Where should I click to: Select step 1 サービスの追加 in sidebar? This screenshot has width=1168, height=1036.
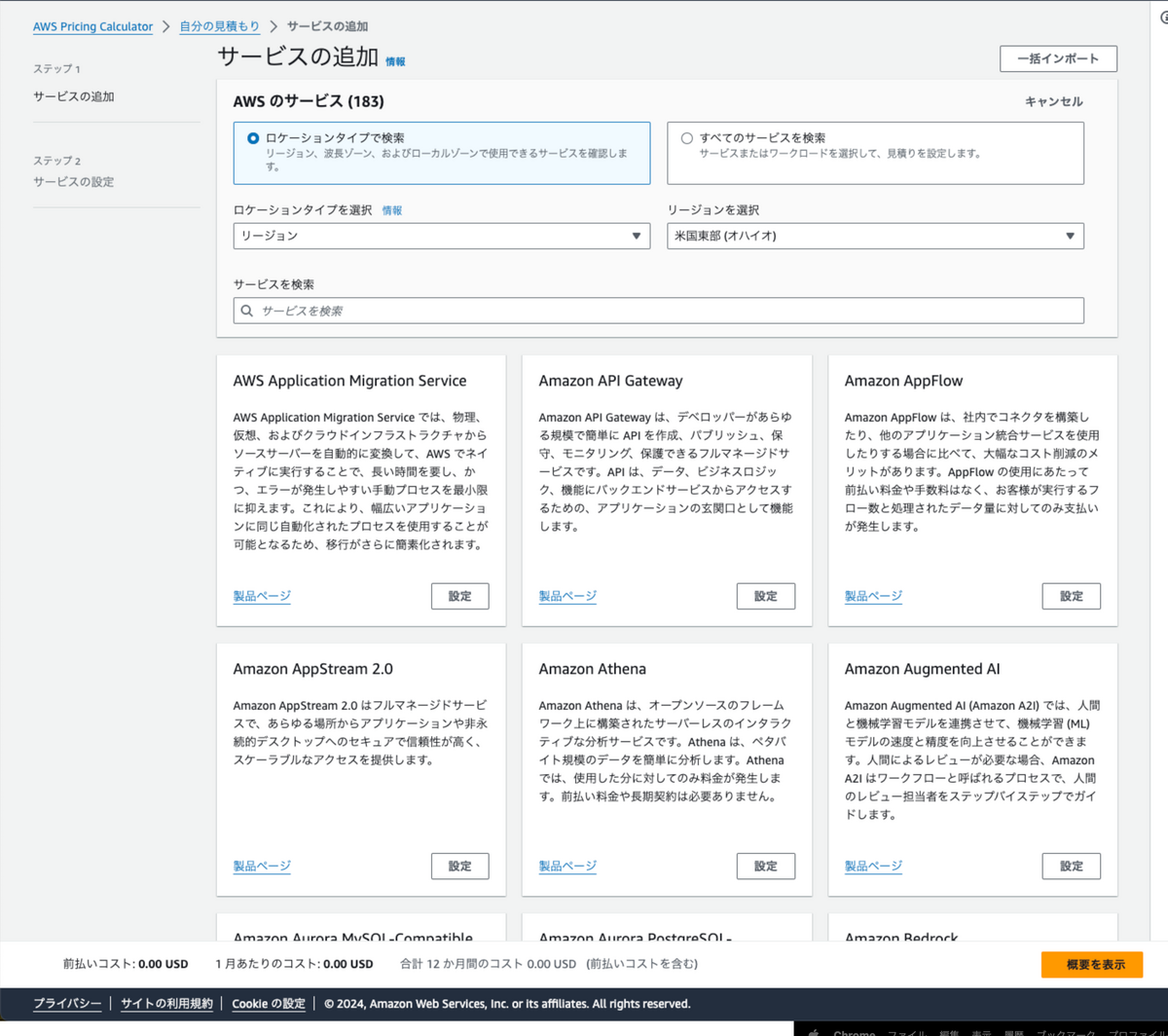(x=74, y=96)
